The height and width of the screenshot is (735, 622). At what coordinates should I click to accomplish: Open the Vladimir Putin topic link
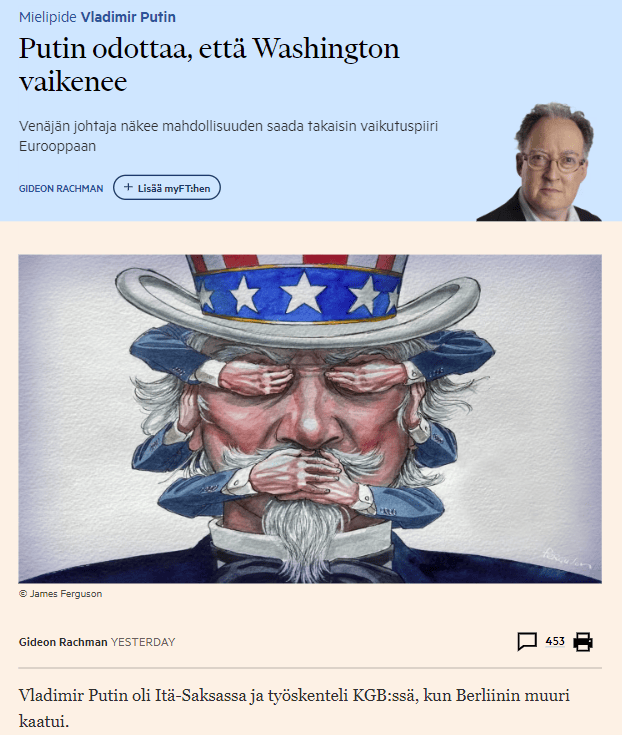(128, 17)
